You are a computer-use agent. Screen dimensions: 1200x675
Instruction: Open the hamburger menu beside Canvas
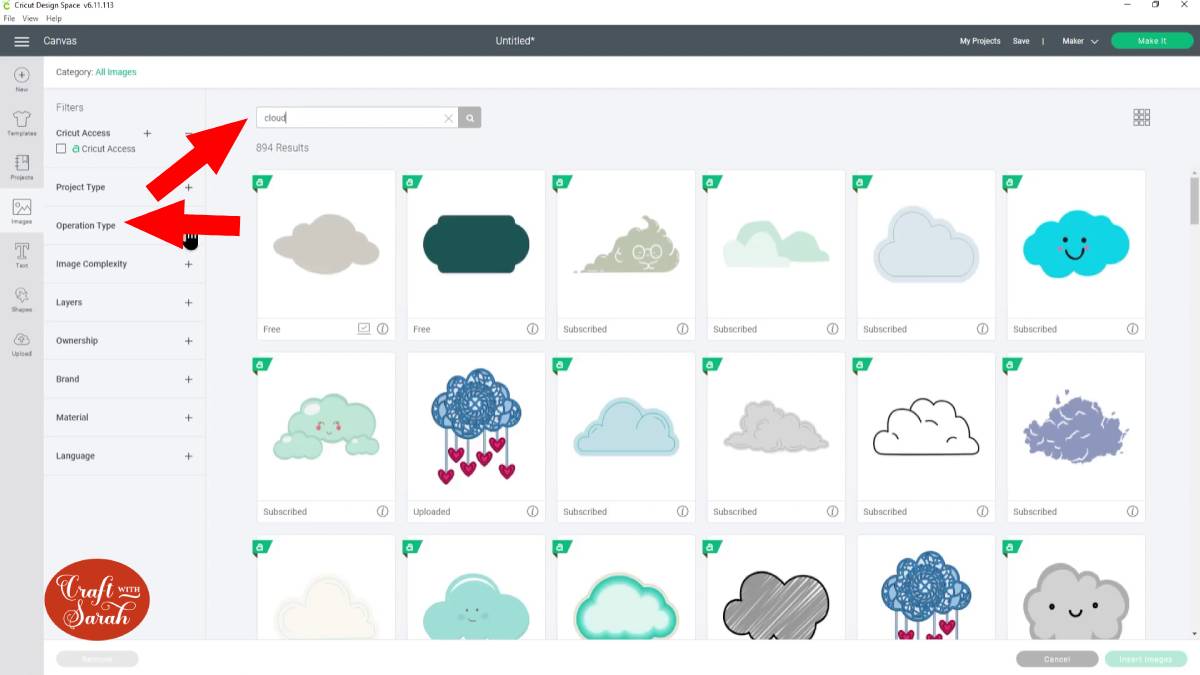point(21,41)
